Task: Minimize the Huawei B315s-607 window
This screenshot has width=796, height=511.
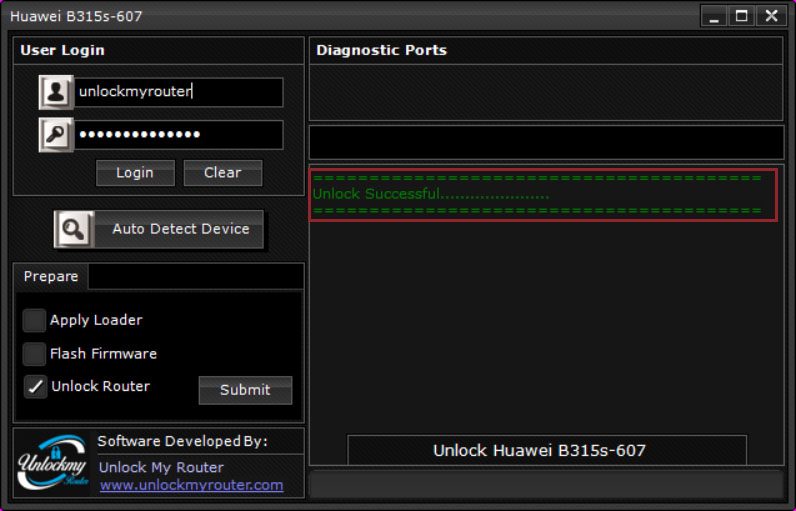Action: [x=714, y=16]
